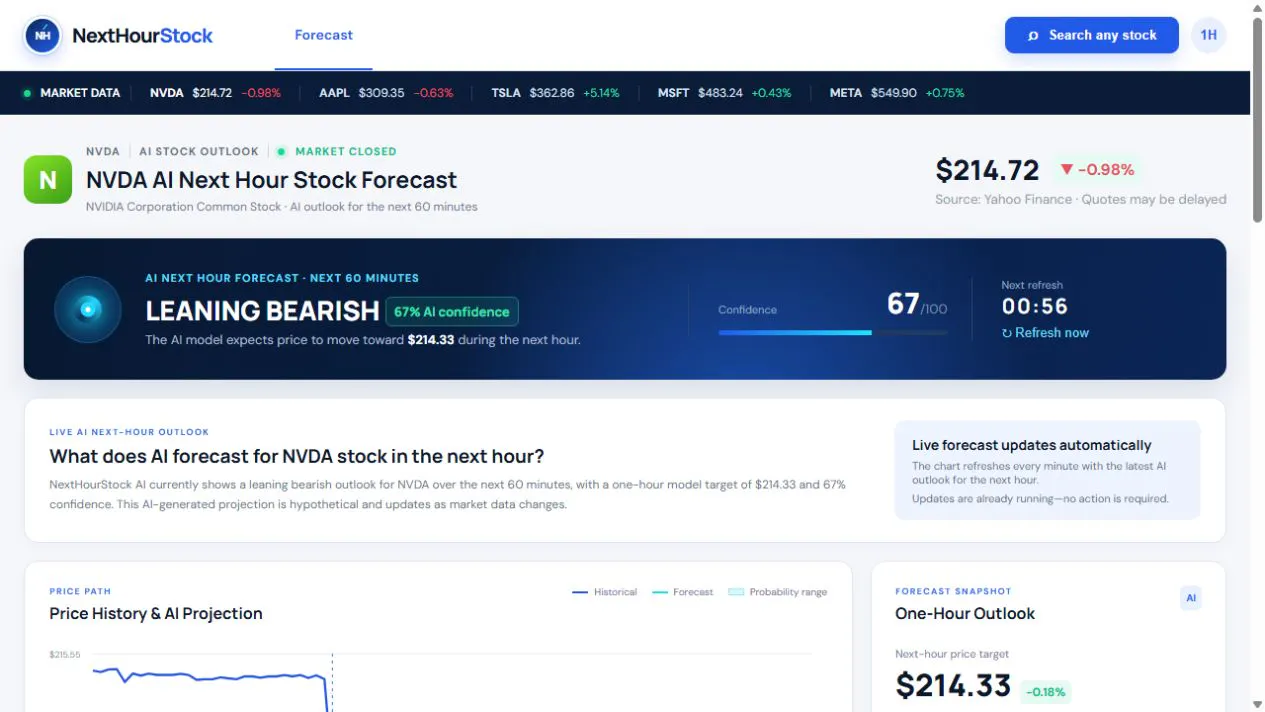Click the Historical legend entry
This screenshot has height=712, width=1265.
tap(604, 592)
